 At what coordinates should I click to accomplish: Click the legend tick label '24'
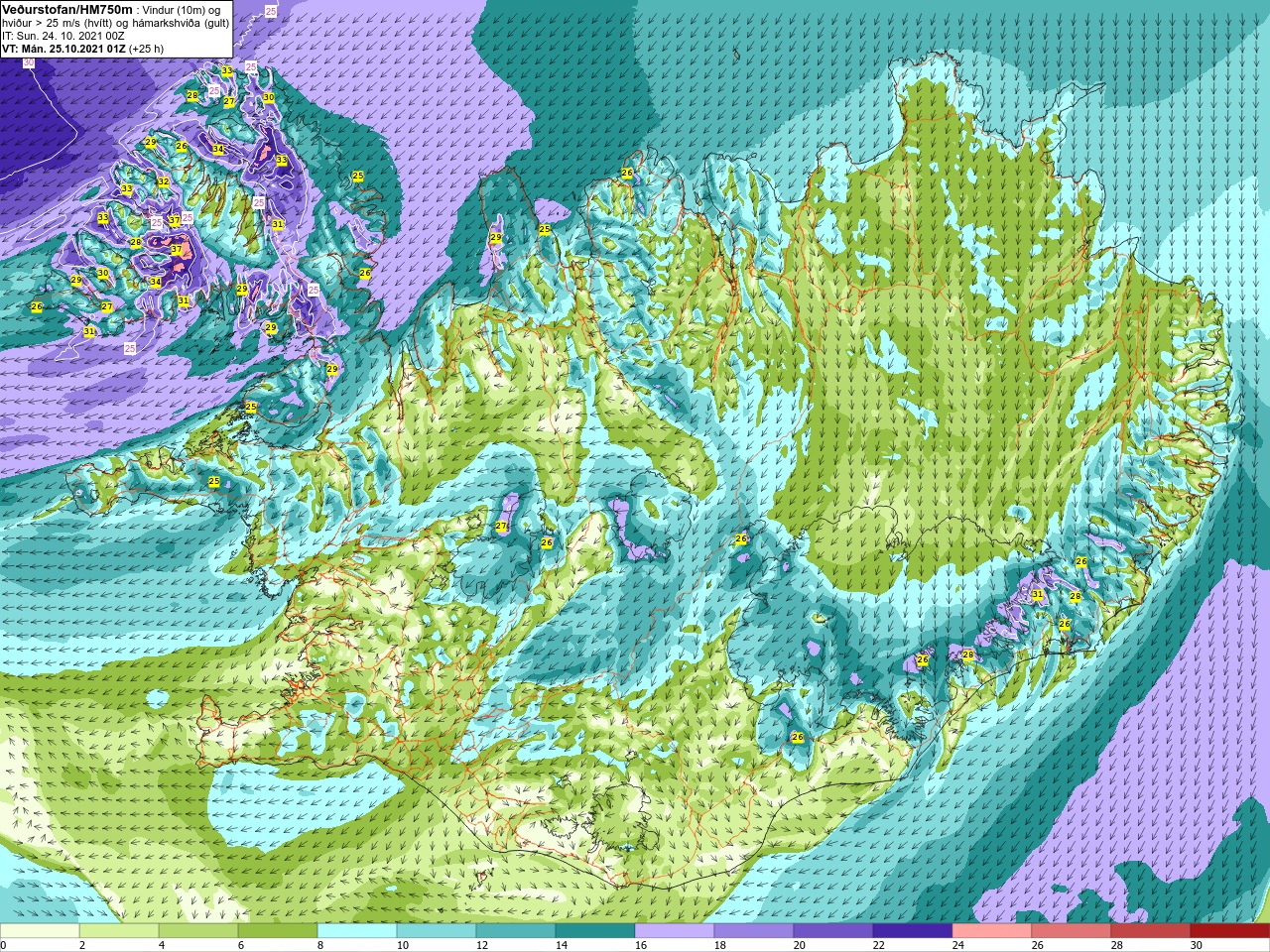pos(957,945)
